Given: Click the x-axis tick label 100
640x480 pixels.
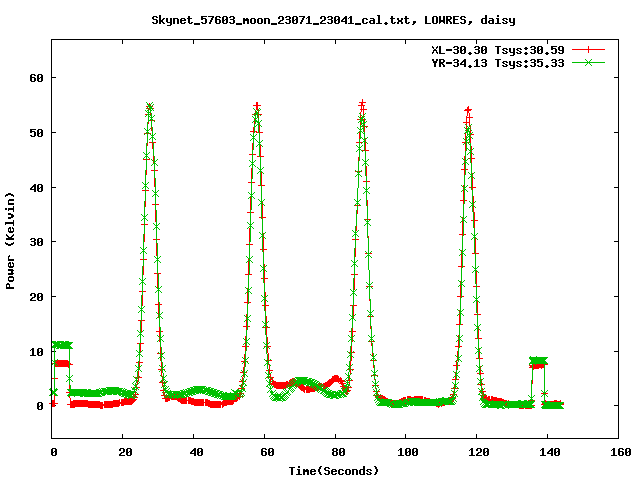Looking at the screenshot, I should [x=408, y=452].
